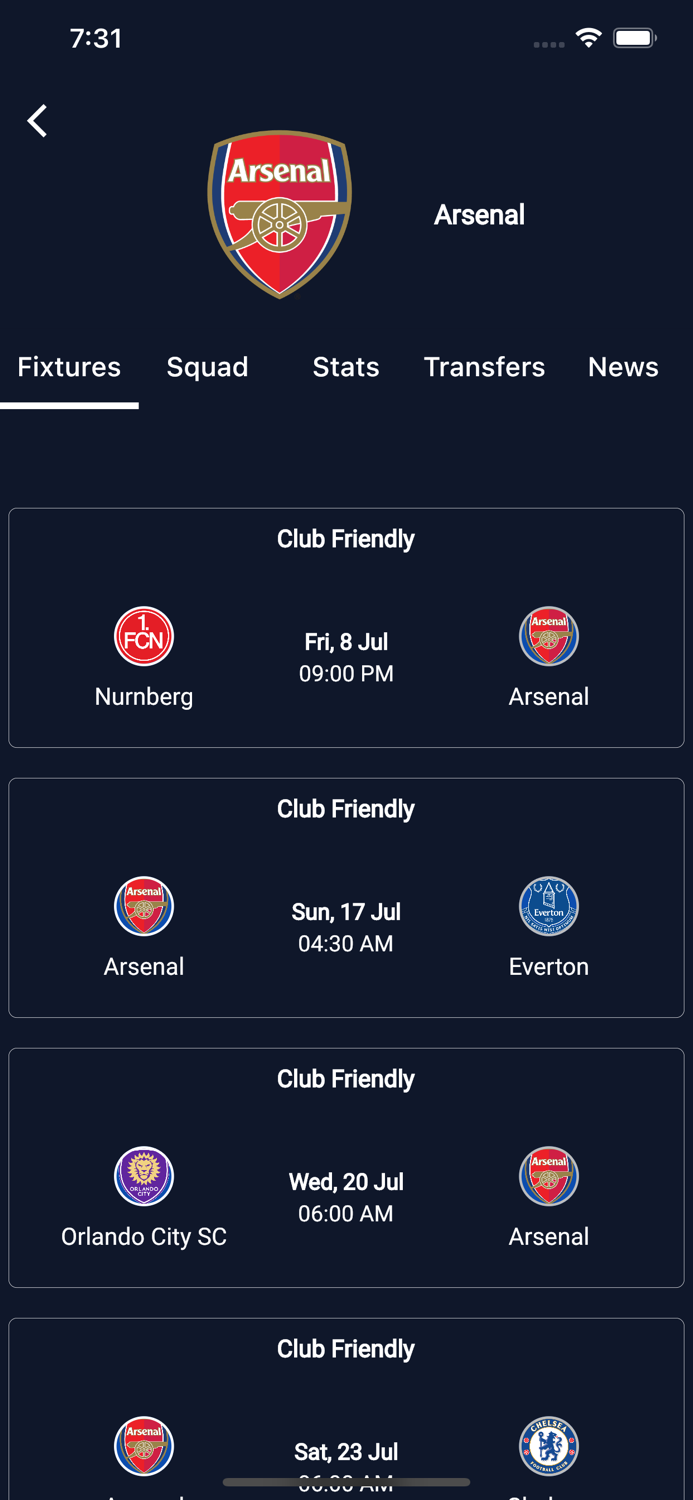693x1500 pixels.
Task: Tap the Nurnberg club badge
Action: point(144,636)
